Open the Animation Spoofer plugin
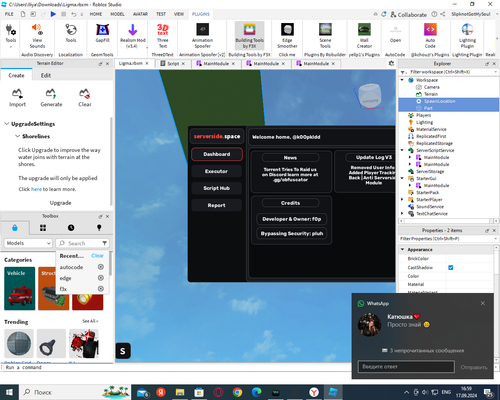Image resolution: width=500 pixels, height=400 pixels. click(202, 36)
